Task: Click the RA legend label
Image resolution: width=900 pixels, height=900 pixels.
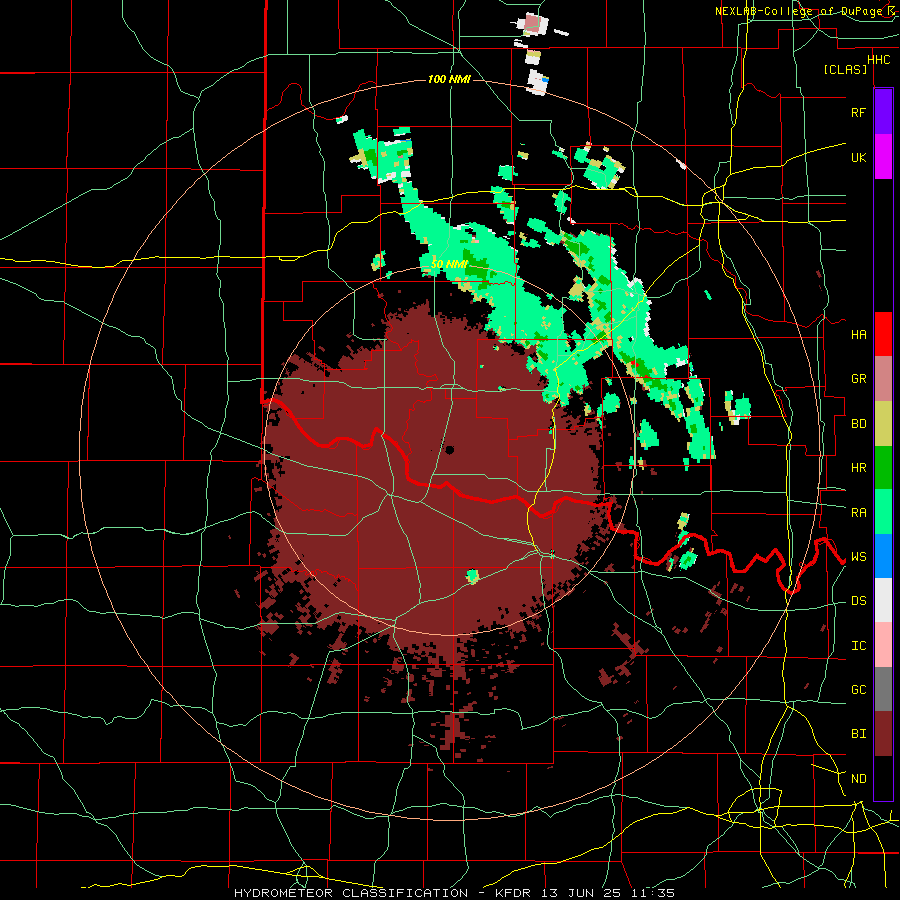Action: 858,513
